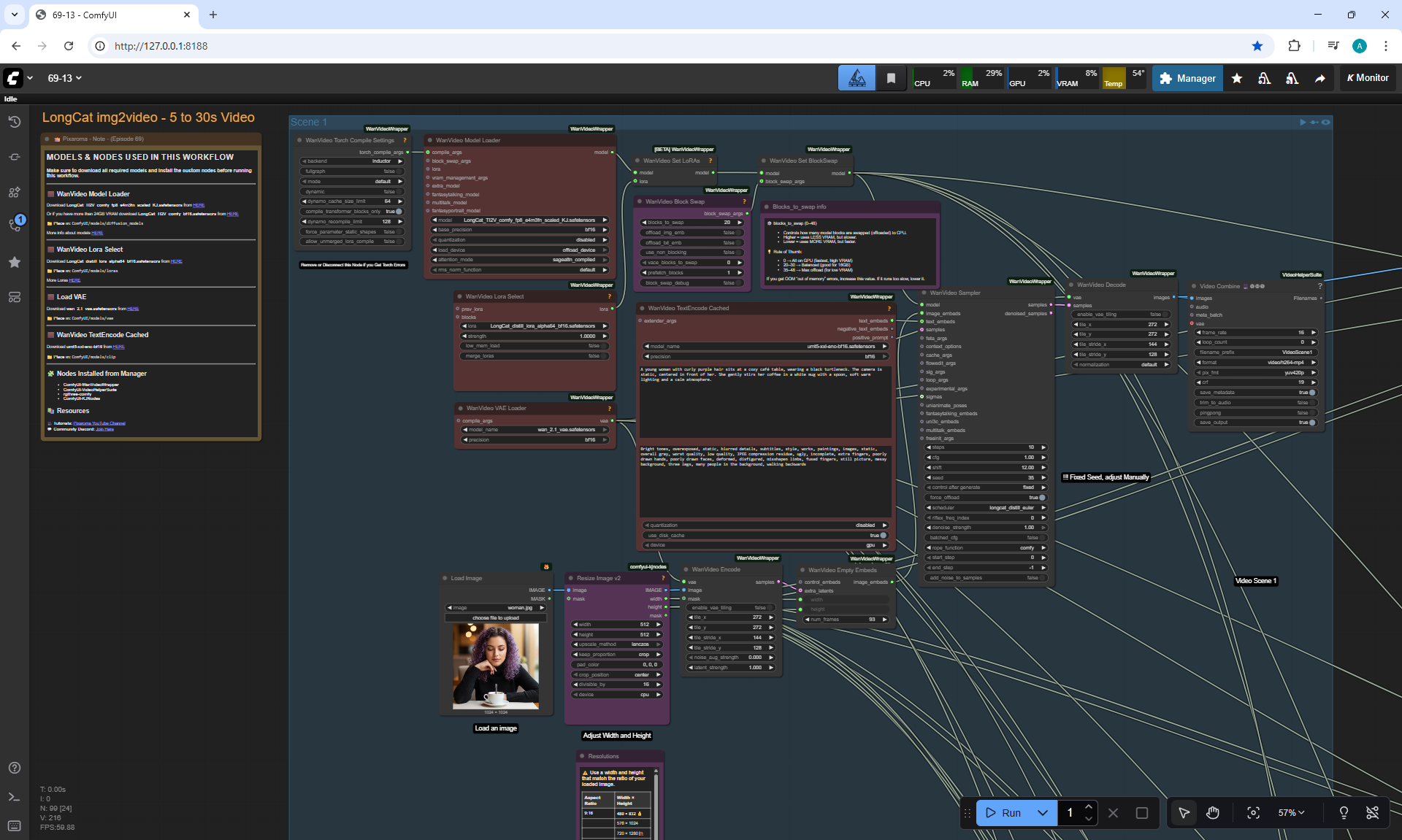Expand the Run button options arrow
Viewport: 1402px width, 840px height.
(x=1043, y=812)
